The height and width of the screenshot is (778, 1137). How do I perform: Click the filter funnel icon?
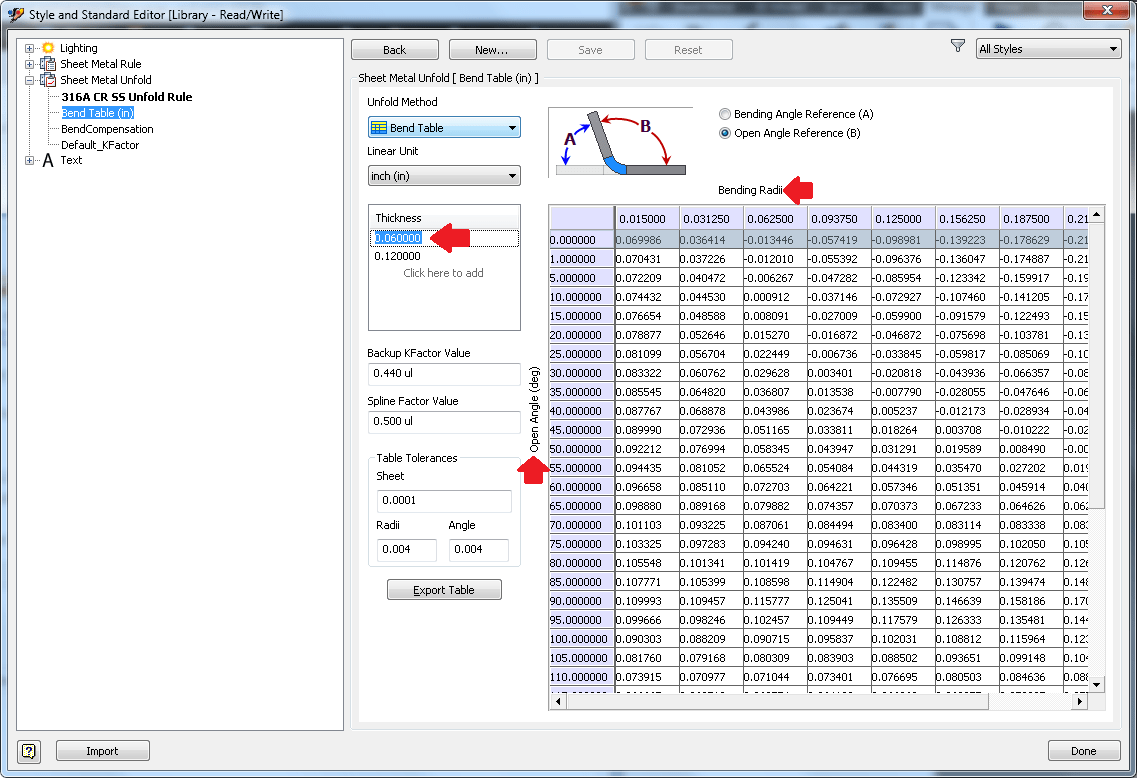pyautogui.click(x=958, y=46)
